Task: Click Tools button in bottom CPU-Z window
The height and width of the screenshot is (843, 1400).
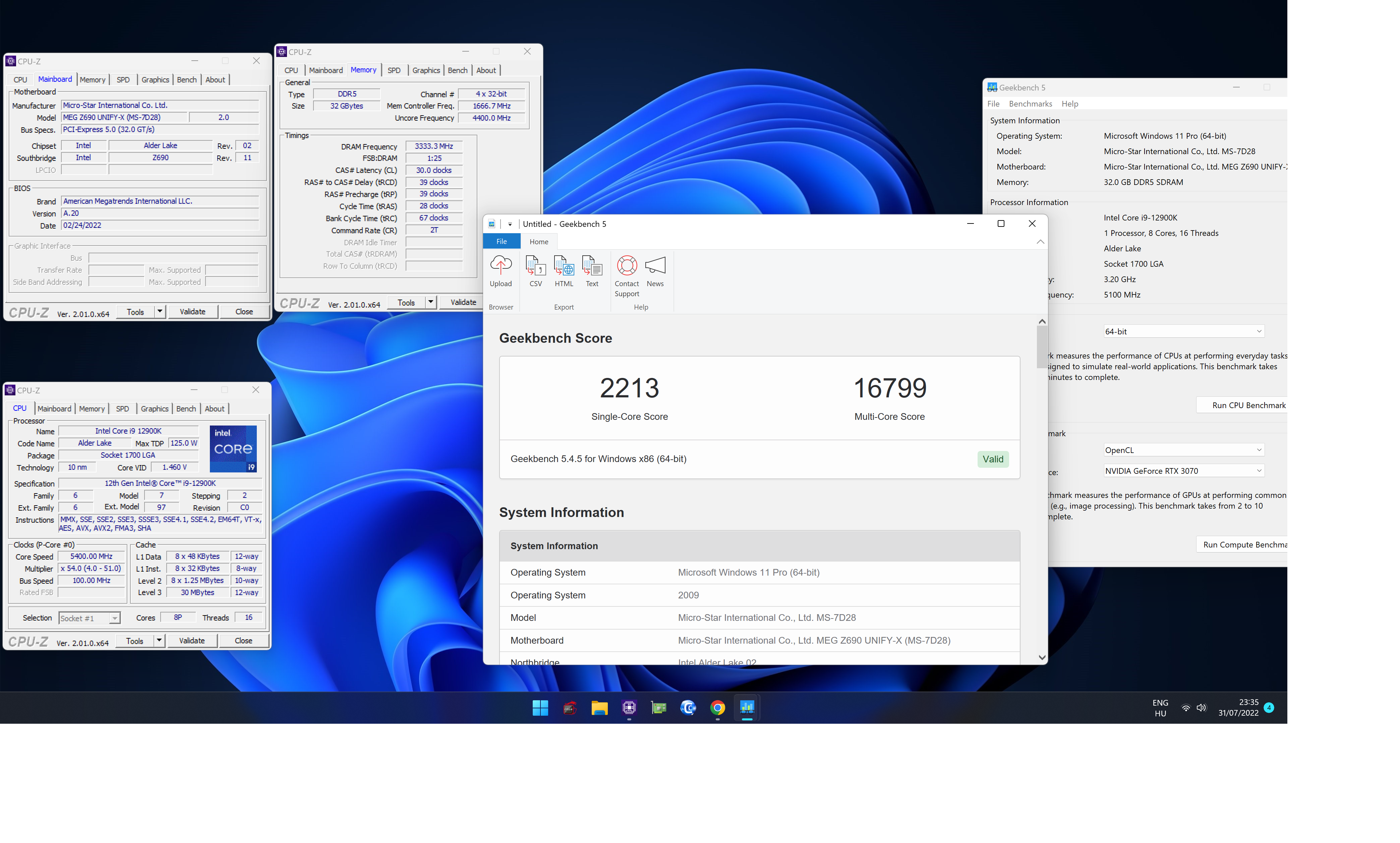Action: point(135,640)
